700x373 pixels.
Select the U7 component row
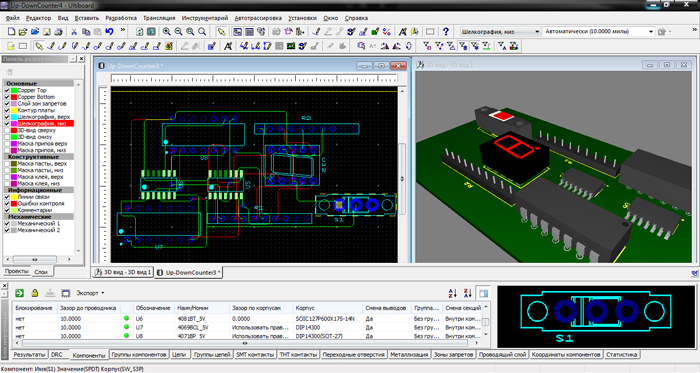click(248, 327)
